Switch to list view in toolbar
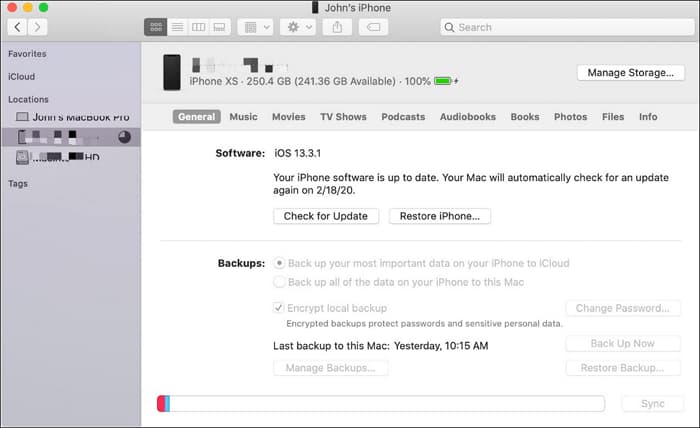Image resolution: width=700 pixels, height=428 pixels. pyautogui.click(x=177, y=27)
